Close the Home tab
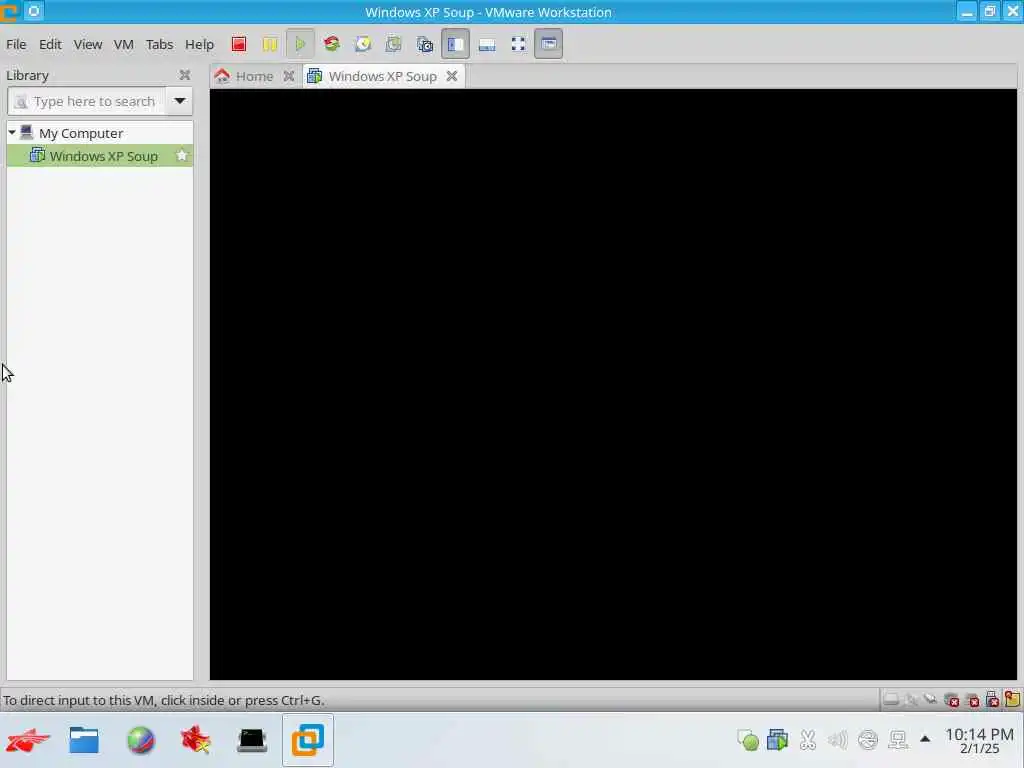Image resolution: width=1024 pixels, height=768 pixels. (289, 76)
